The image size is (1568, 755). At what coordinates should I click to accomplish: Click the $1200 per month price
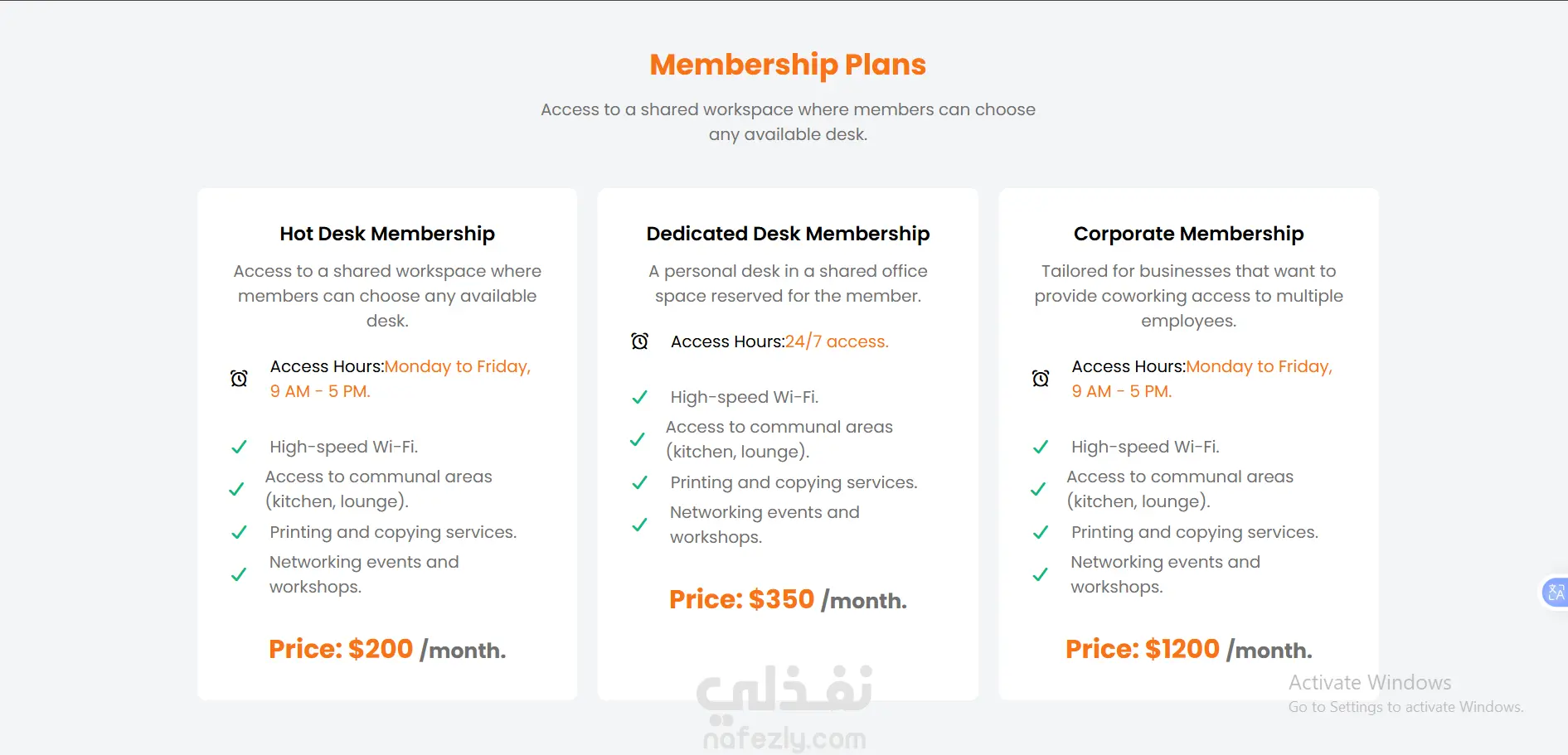click(x=1188, y=649)
